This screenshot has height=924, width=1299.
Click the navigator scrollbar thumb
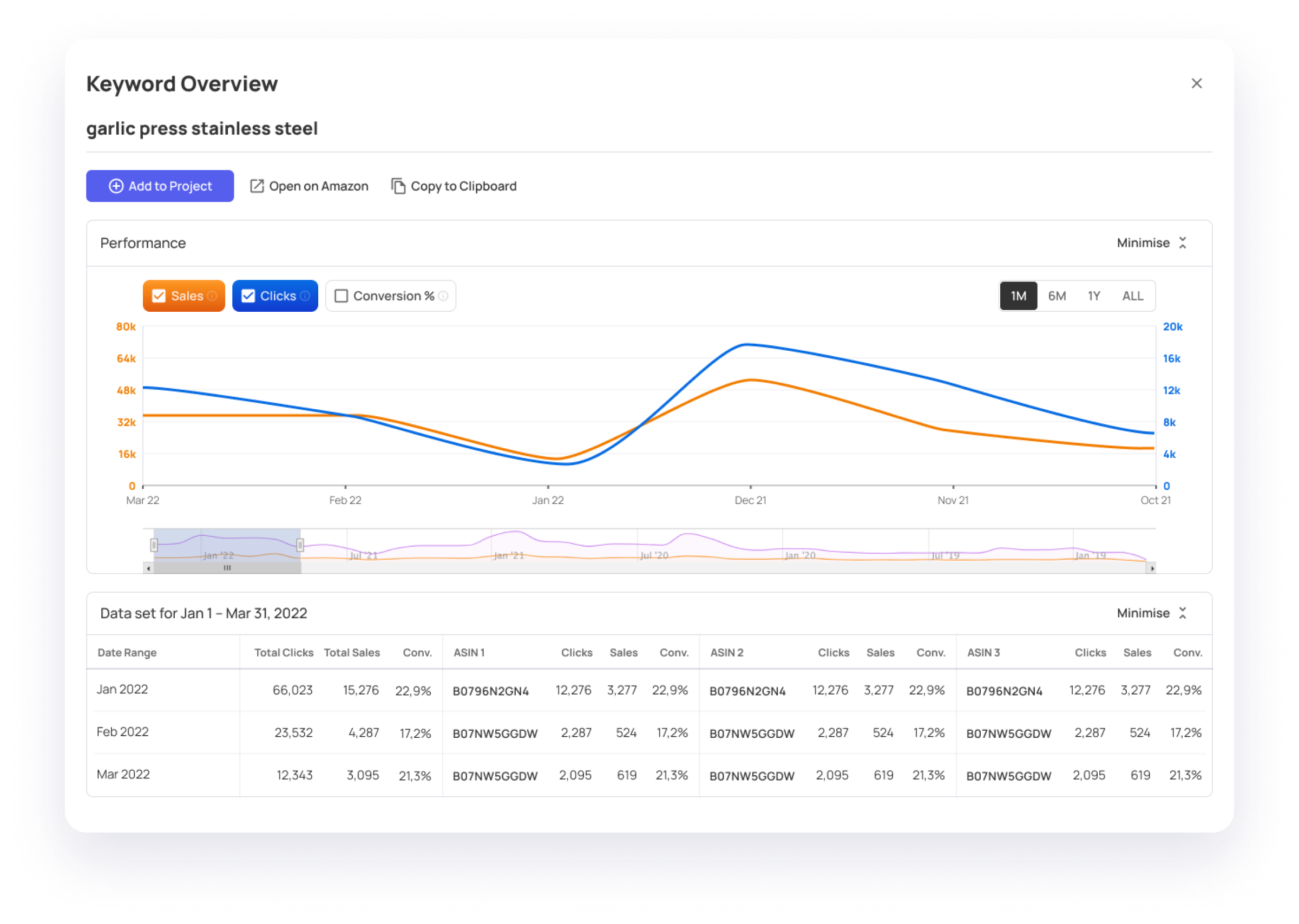(227, 568)
